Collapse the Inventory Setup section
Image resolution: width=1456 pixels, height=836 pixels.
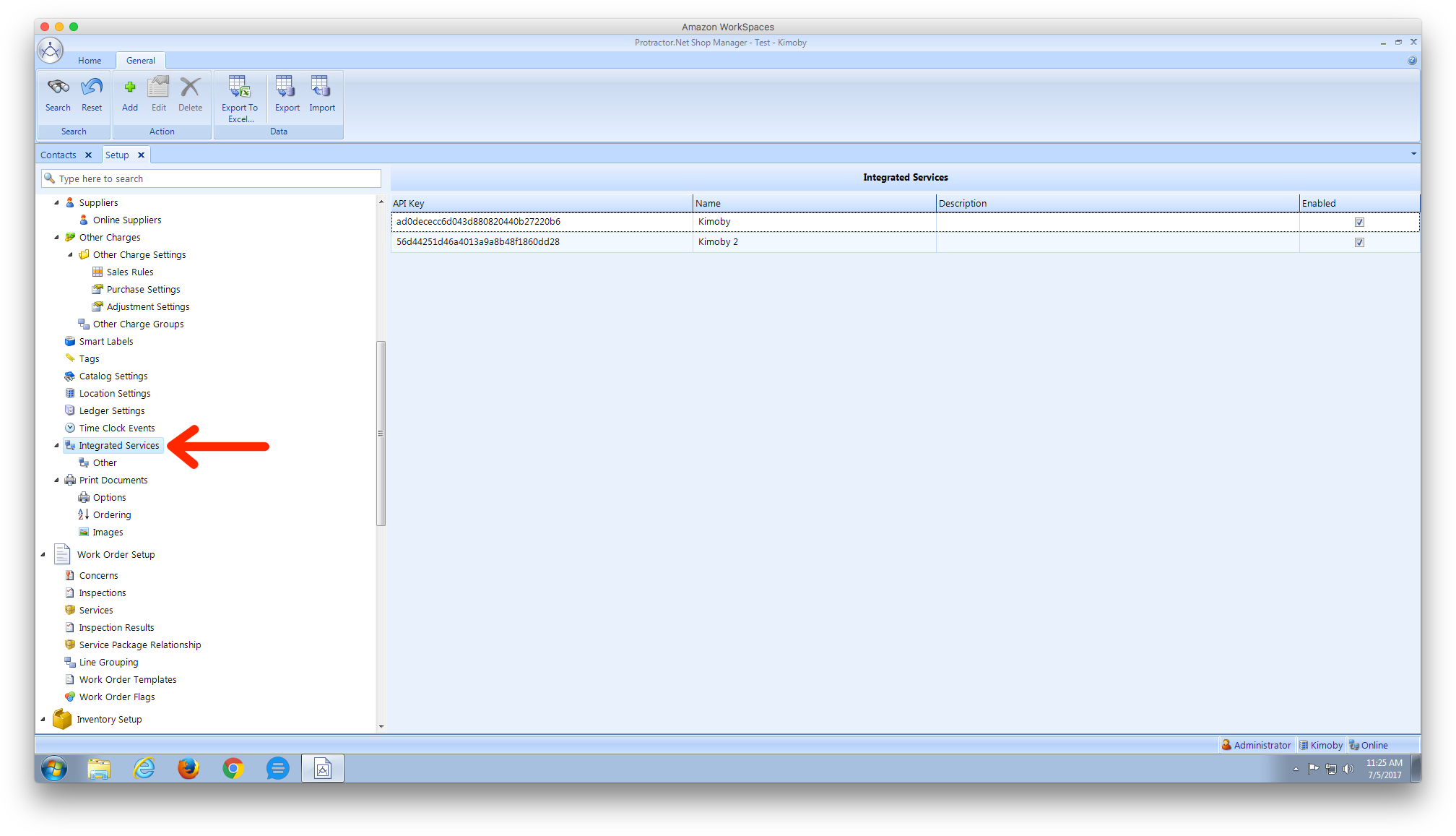pos(43,720)
